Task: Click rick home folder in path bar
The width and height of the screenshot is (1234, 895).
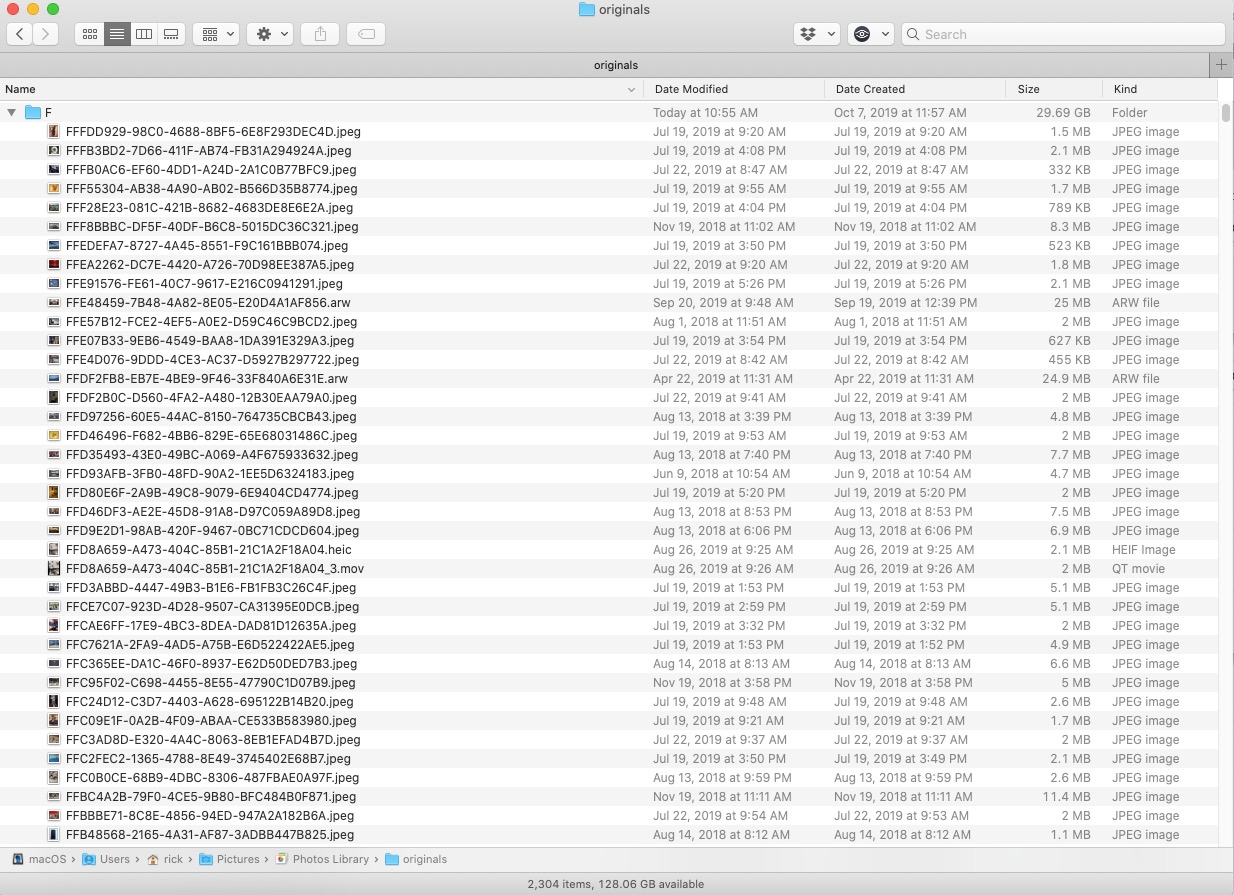Action: pyautogui.click(x=165, y=859)
